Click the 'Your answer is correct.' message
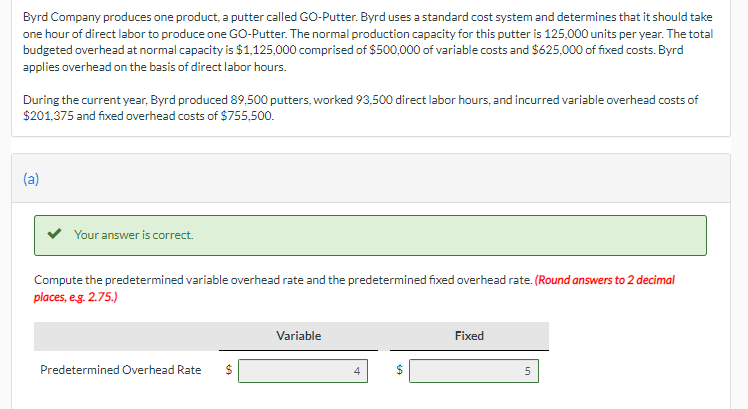This screenshot has width=748, height=409. 134,235
